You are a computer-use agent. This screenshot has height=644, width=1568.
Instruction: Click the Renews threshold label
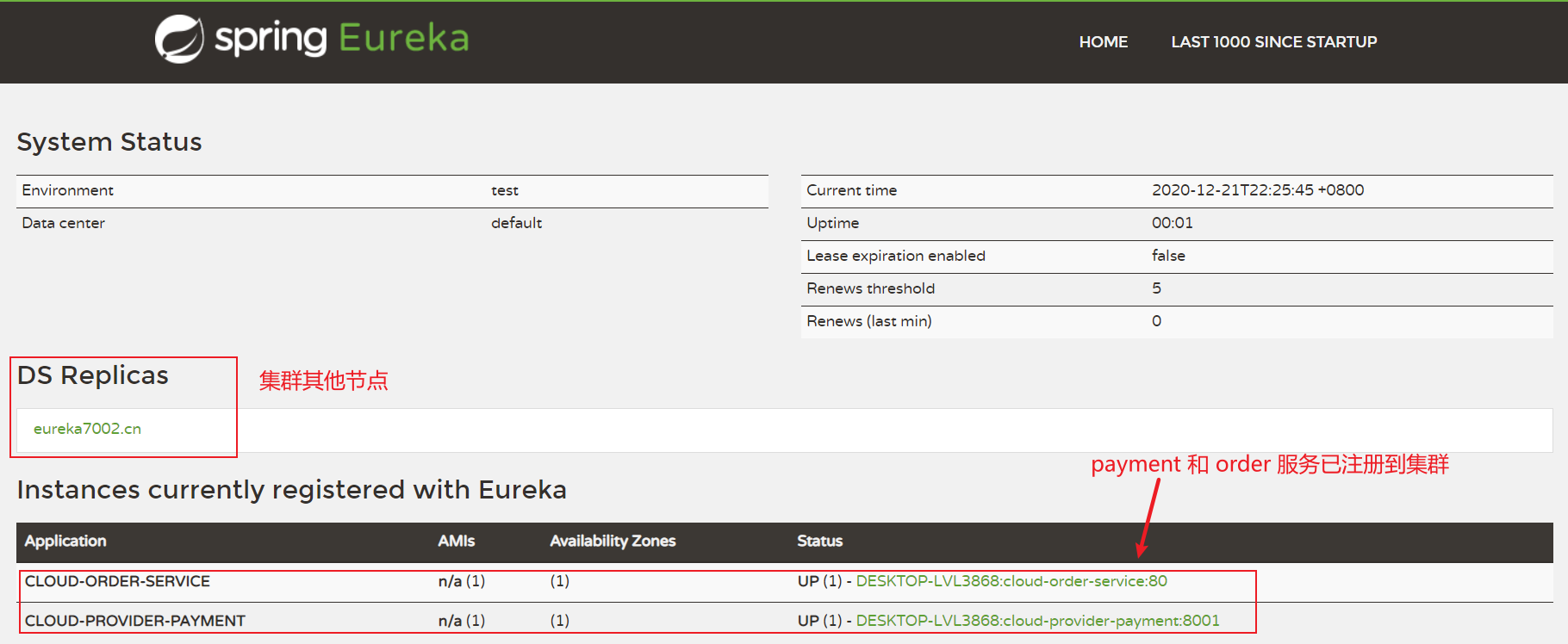870,288
